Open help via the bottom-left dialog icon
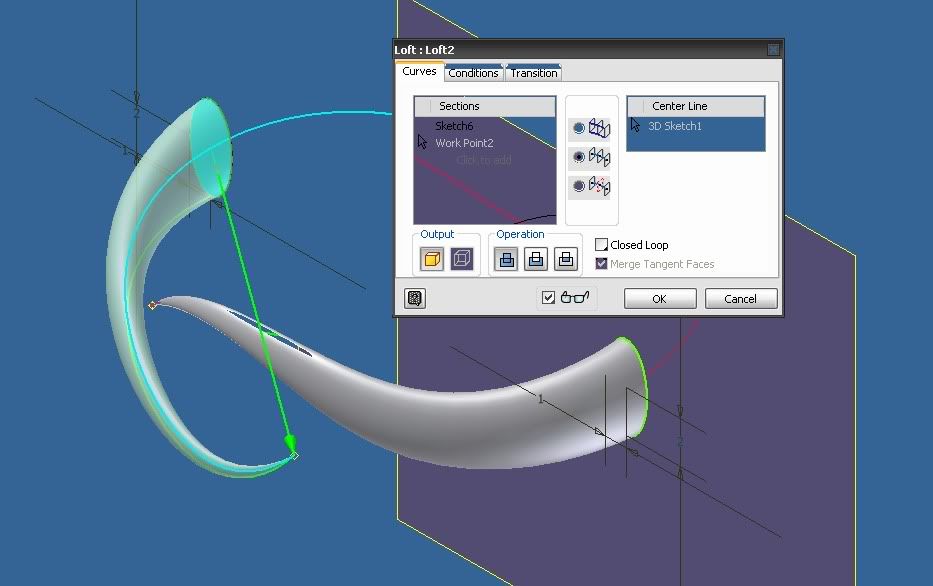 (x=414, y=298)
